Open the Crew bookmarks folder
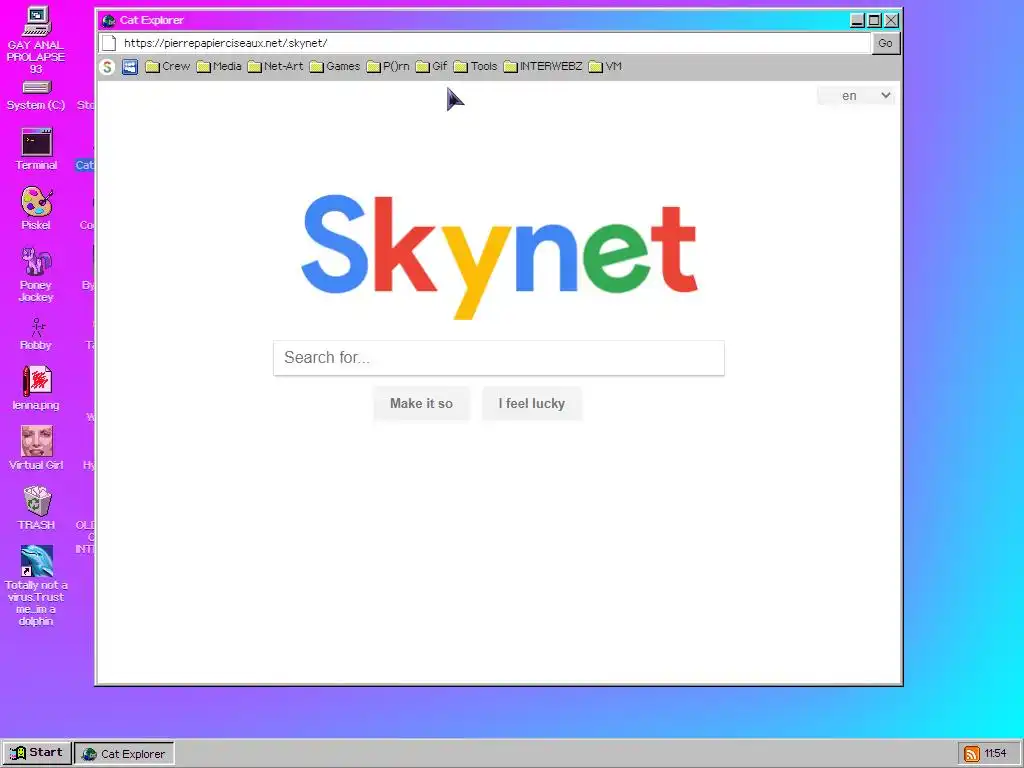1024x768 pixels. (167, 67)
